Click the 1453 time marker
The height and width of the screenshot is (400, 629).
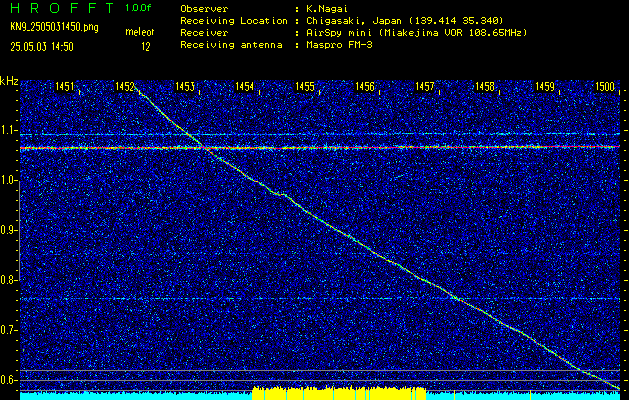[x=185, y=86]
